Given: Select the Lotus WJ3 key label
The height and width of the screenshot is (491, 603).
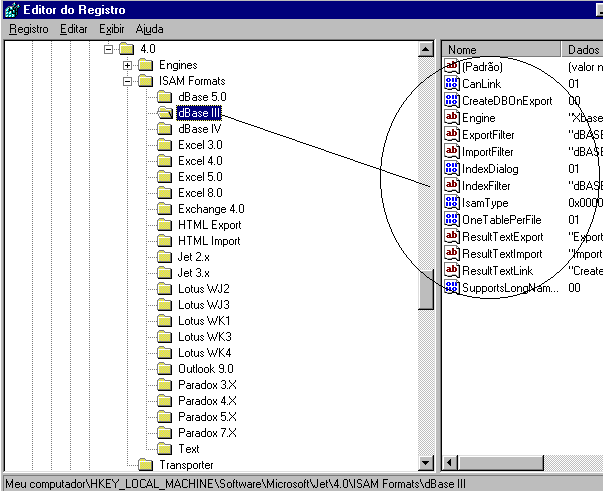Looking at the screenshot, I should click(x=204, y=305).
